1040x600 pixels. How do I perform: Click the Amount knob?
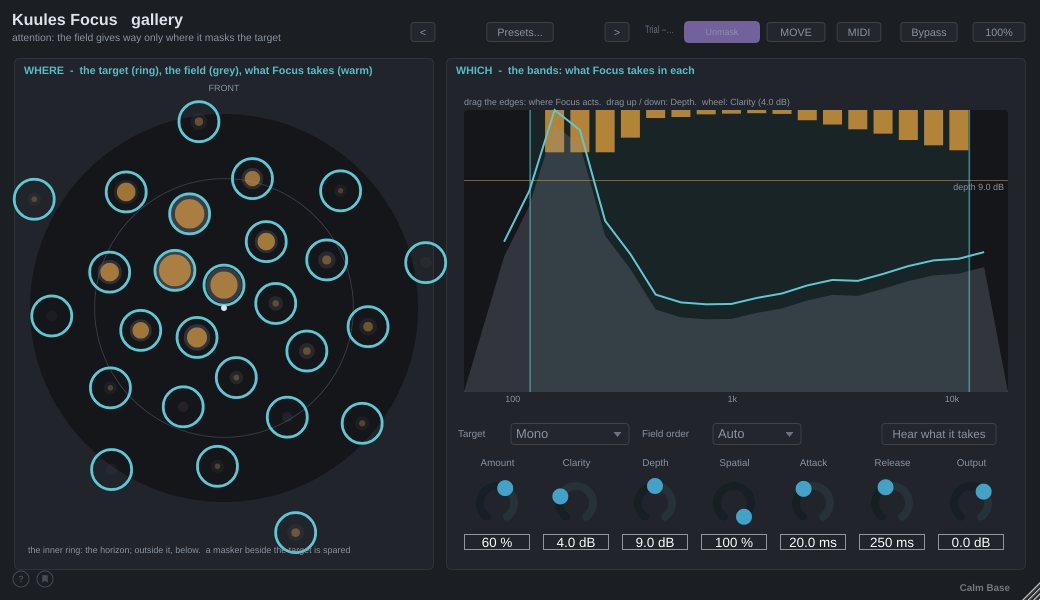497,502
